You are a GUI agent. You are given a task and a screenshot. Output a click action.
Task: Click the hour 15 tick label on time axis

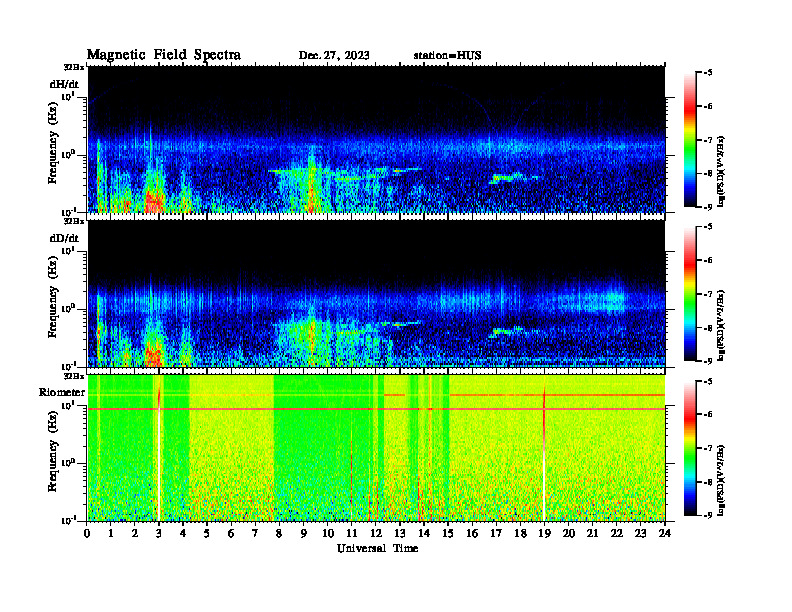point(448,533)
